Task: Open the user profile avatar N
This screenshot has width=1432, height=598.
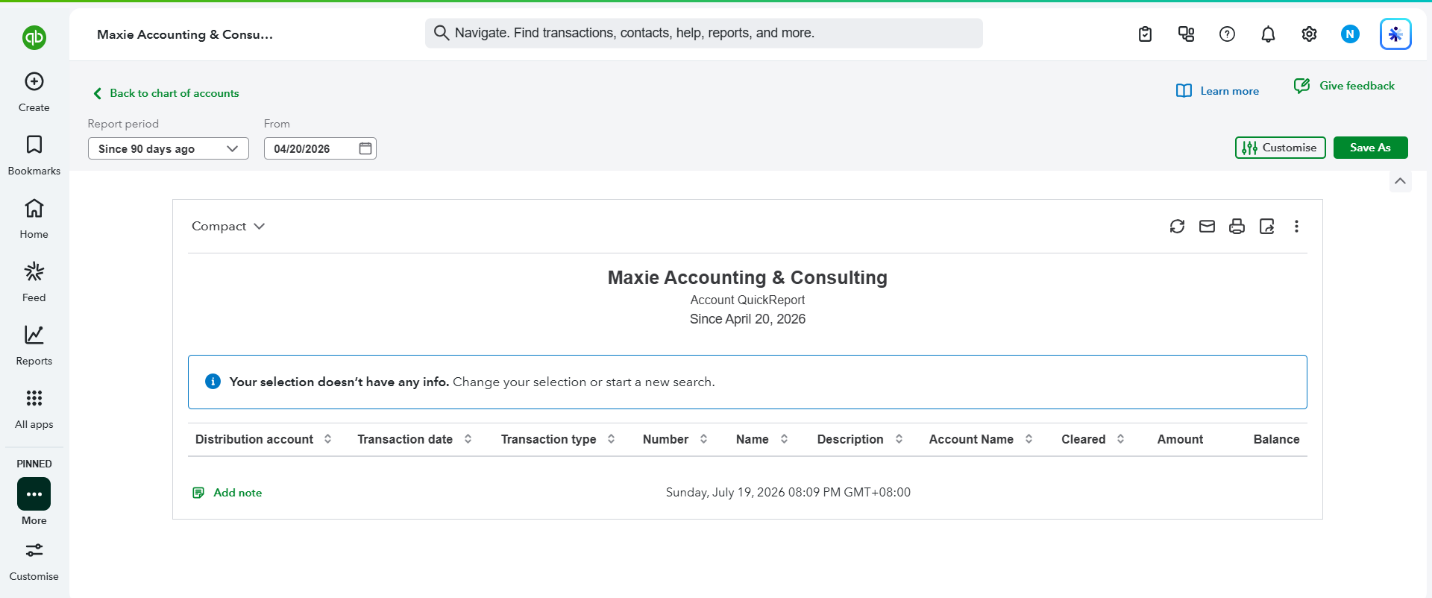Action: click(1350, 34)
